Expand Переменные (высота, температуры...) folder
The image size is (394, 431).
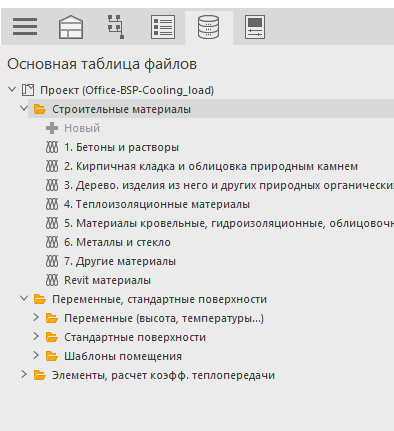click(36, 317)
